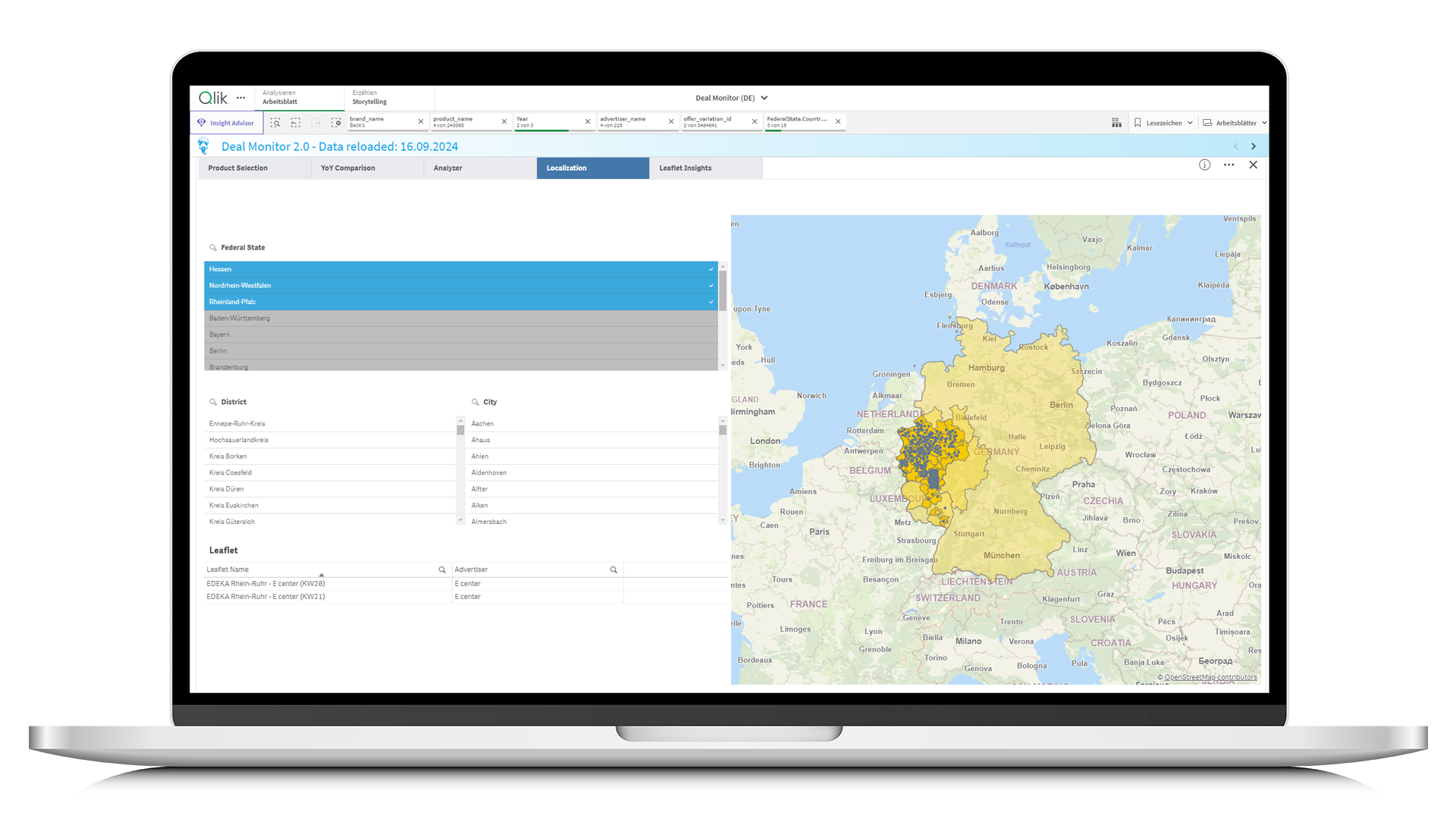Open the offer_variation_id selection dropdown
The height and width of the screenshot is (819, 1456).
point(715,121)
